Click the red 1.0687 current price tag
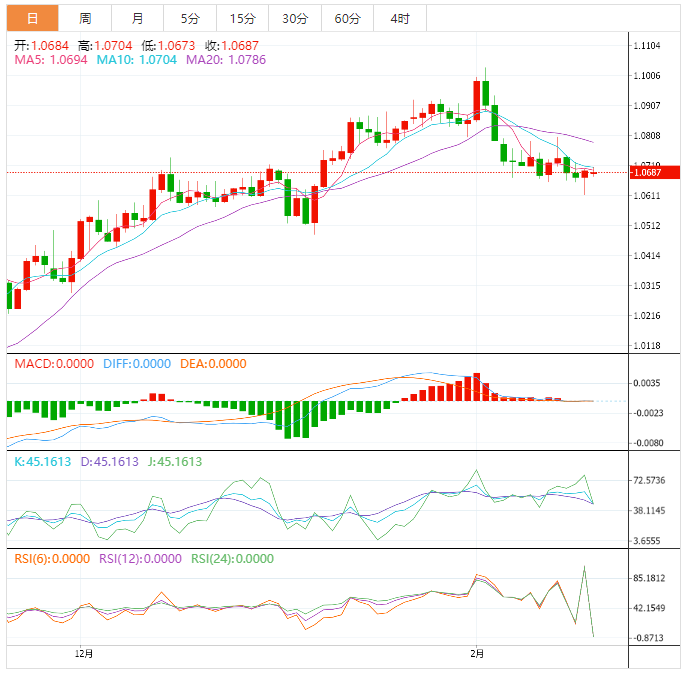The width and height of the screenshot is (690, 676). point(655,172)
